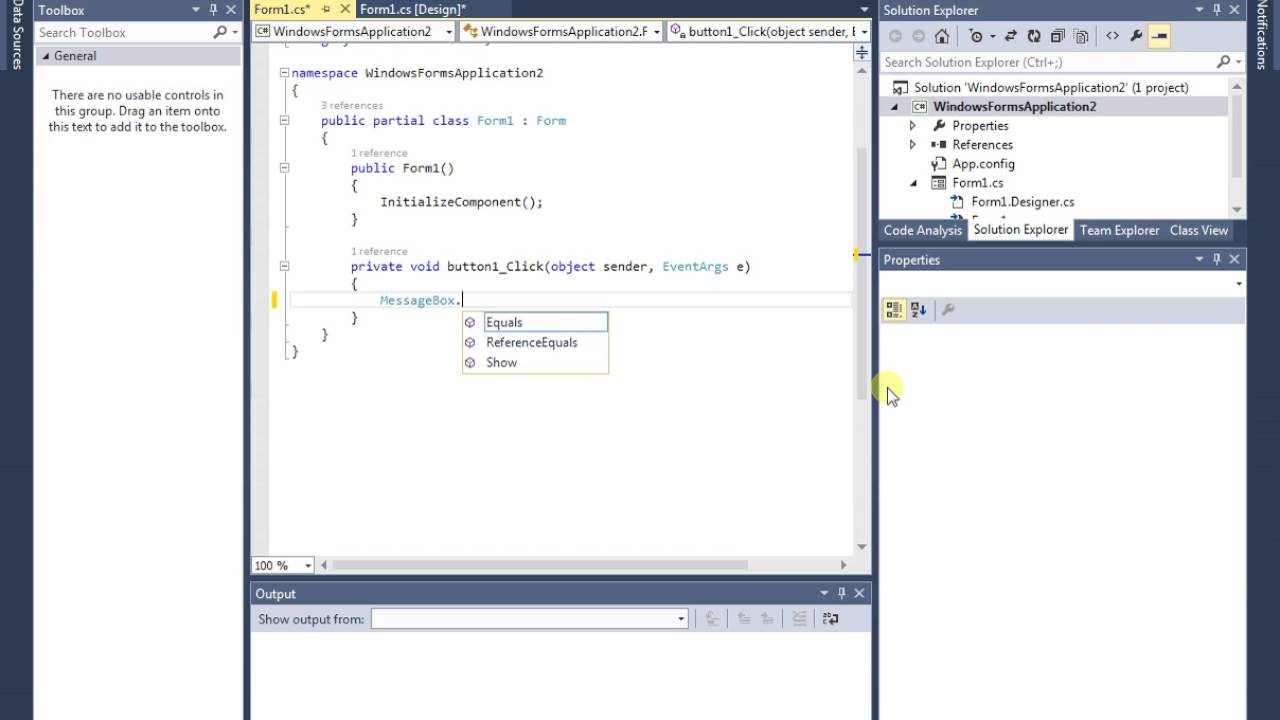Viewport: 1280px width, 720px height.
Task: Select Show from the IntelliSense list
Action: (x=501, y=363)
